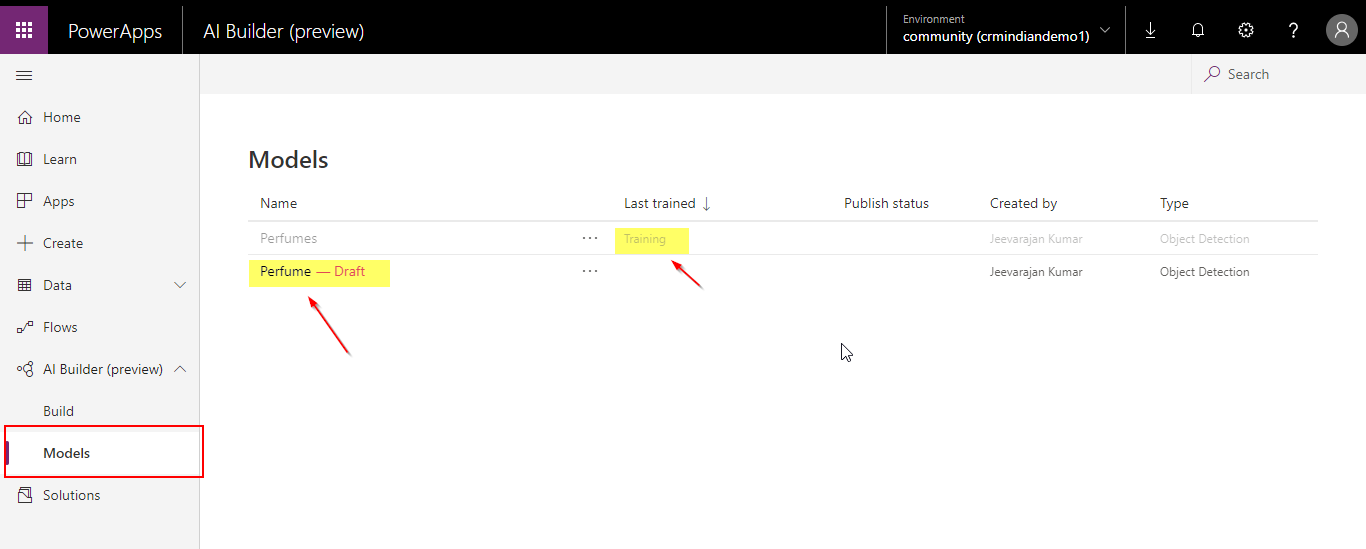Expand the Data section chevron
The image size is (1366, 549).
(180, 285)
